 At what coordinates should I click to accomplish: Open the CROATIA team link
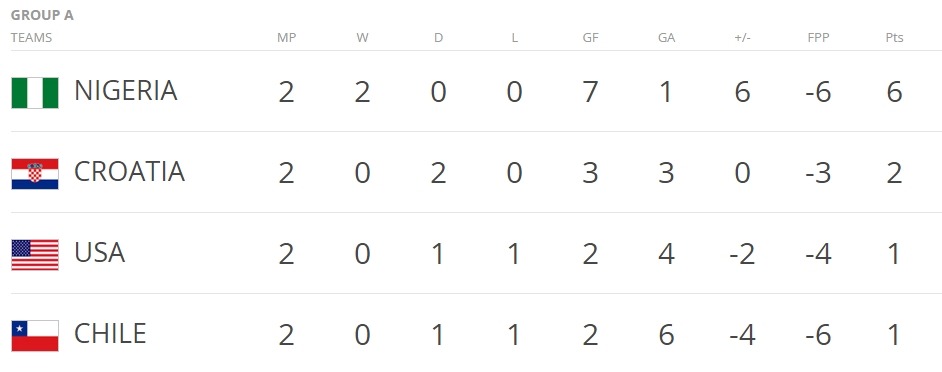(129, 172)
